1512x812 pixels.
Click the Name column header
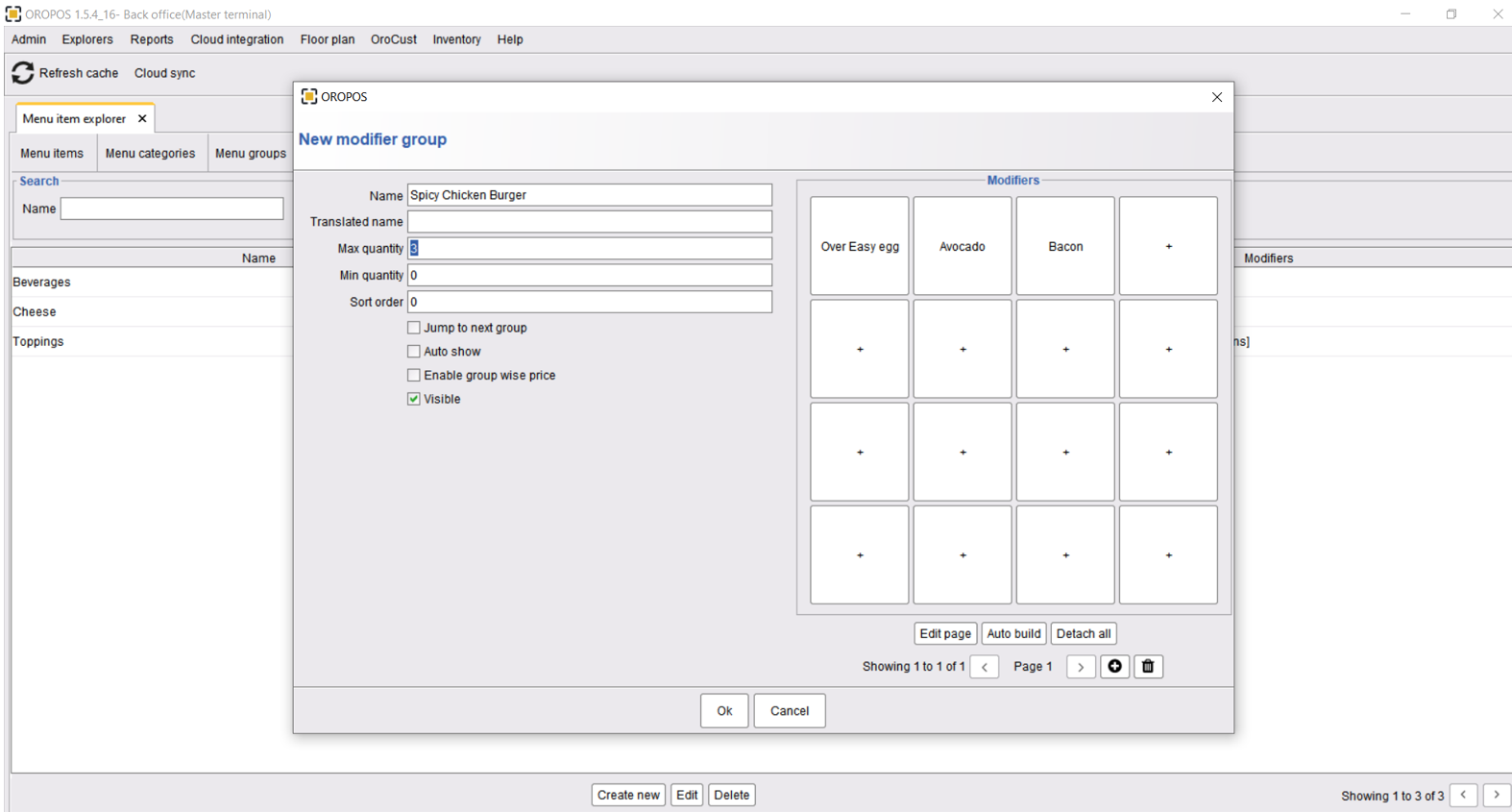258,258
